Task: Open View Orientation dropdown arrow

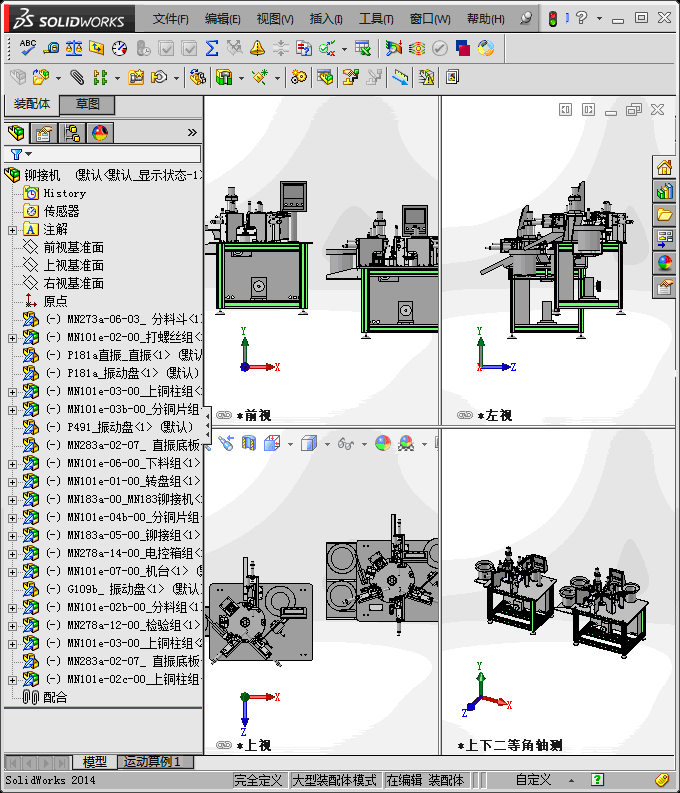Action: point(290,445)
